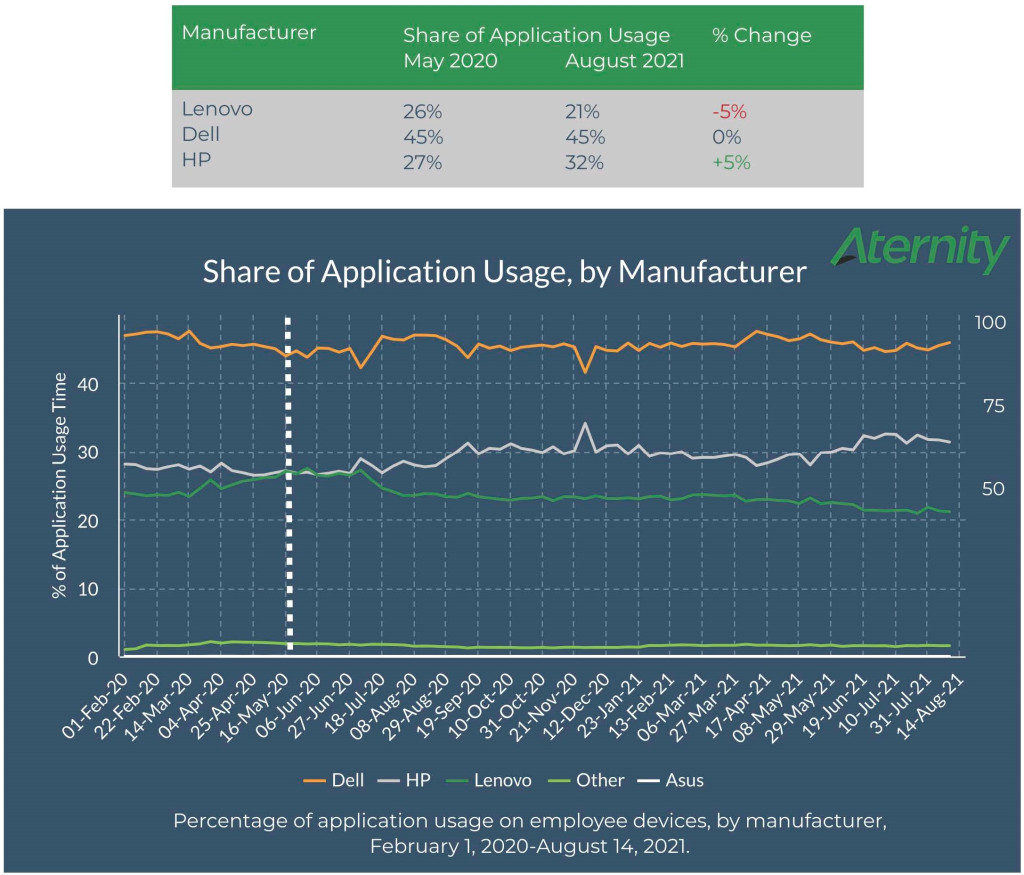This screenshot has width=1024, height=875.
Task: Select the Asus legend entry
Action: point(671,780)
